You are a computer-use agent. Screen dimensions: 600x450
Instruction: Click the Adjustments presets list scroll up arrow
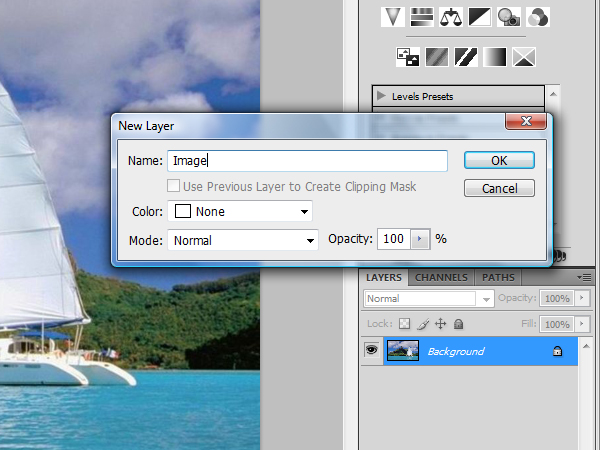coord(553,94)
